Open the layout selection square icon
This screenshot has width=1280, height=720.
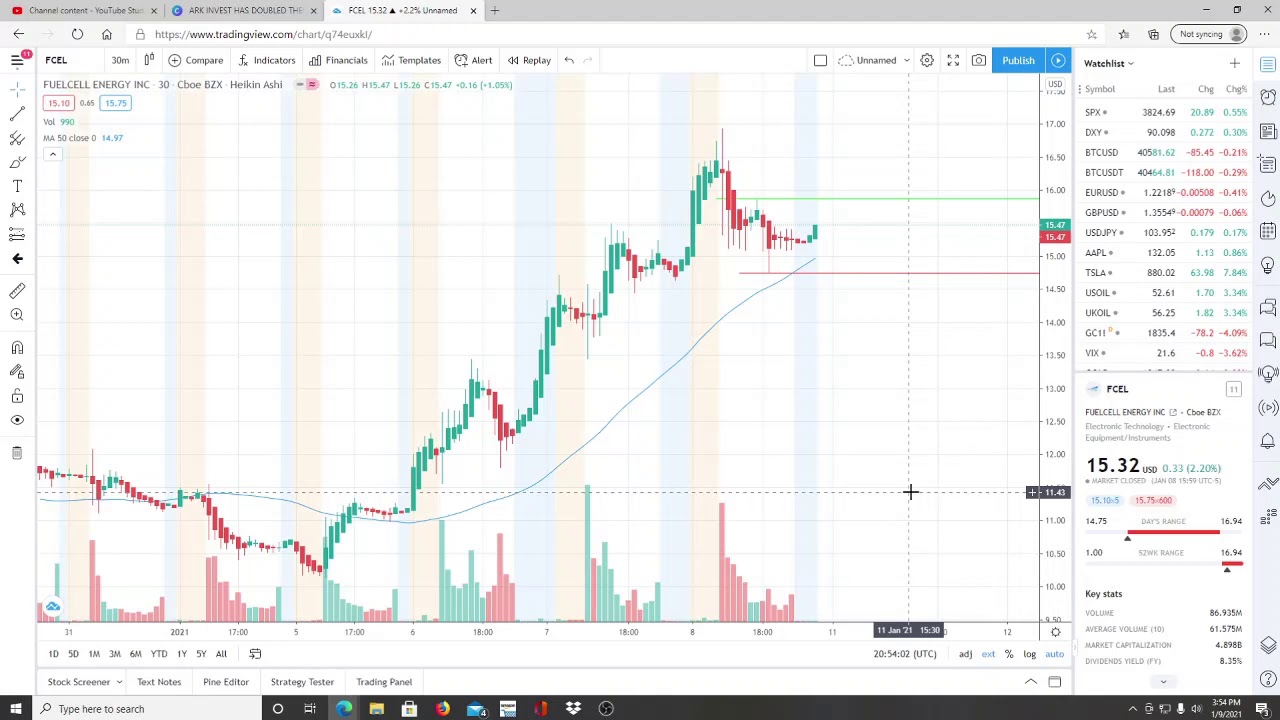(x=820, y=60)
